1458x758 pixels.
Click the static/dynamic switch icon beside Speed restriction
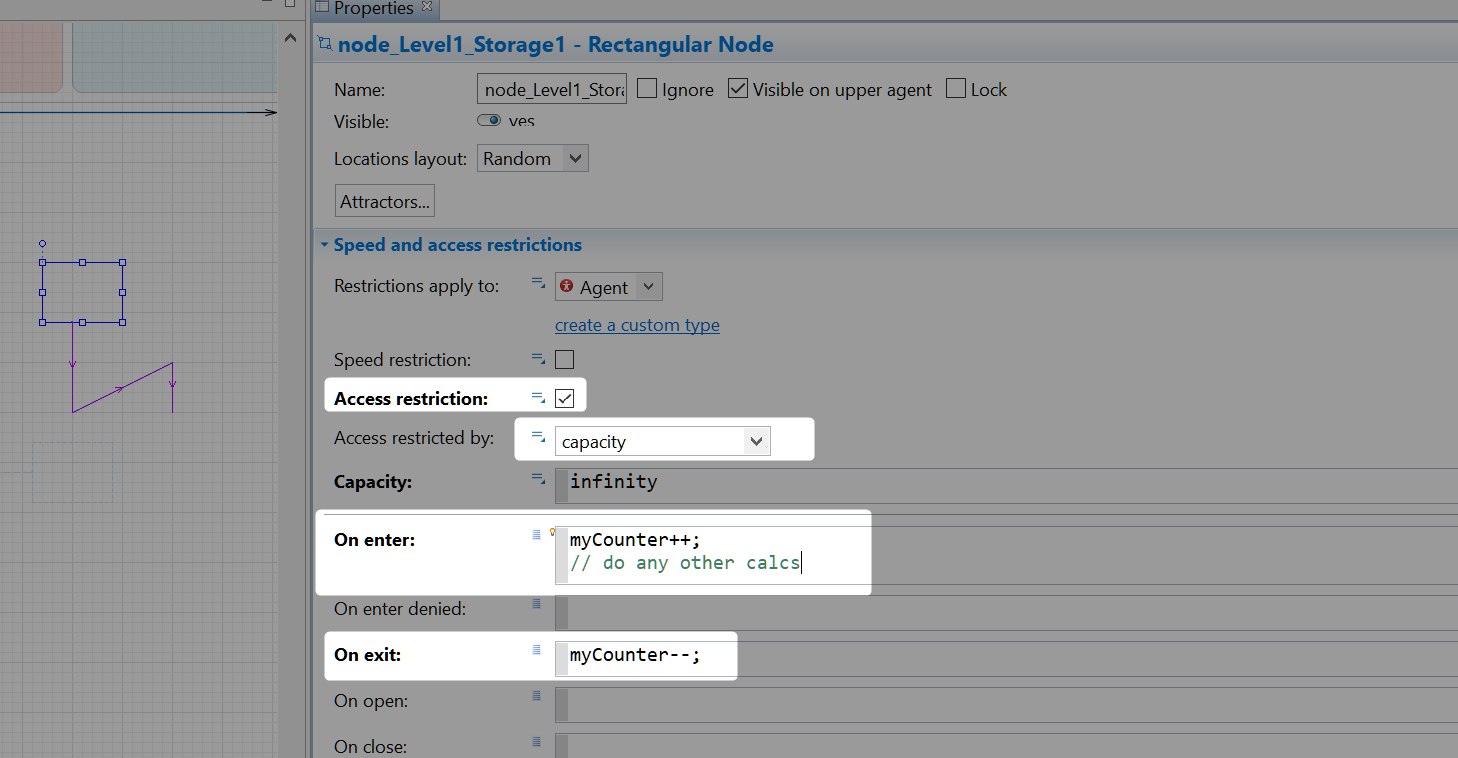tap(538, 358)
